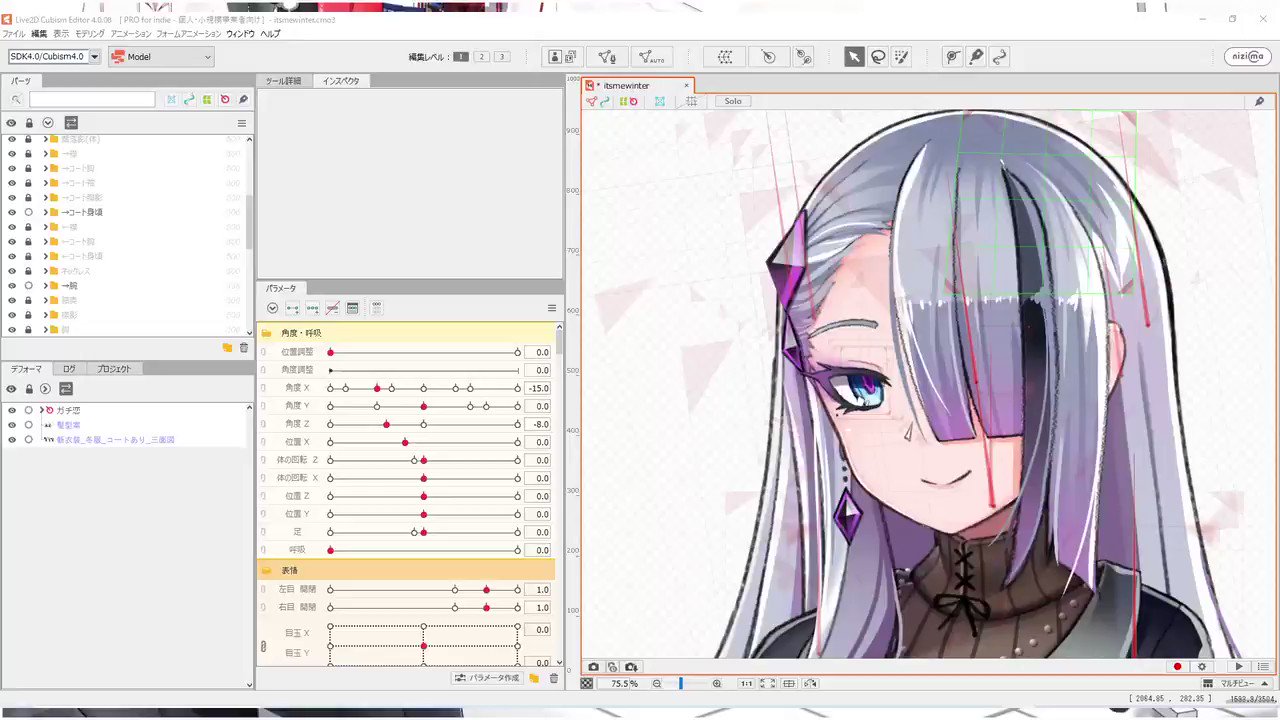Viewport: 1280px width, 720px height.
Task: Click the deform brush tool icon
Action: (x=953, y=57)
